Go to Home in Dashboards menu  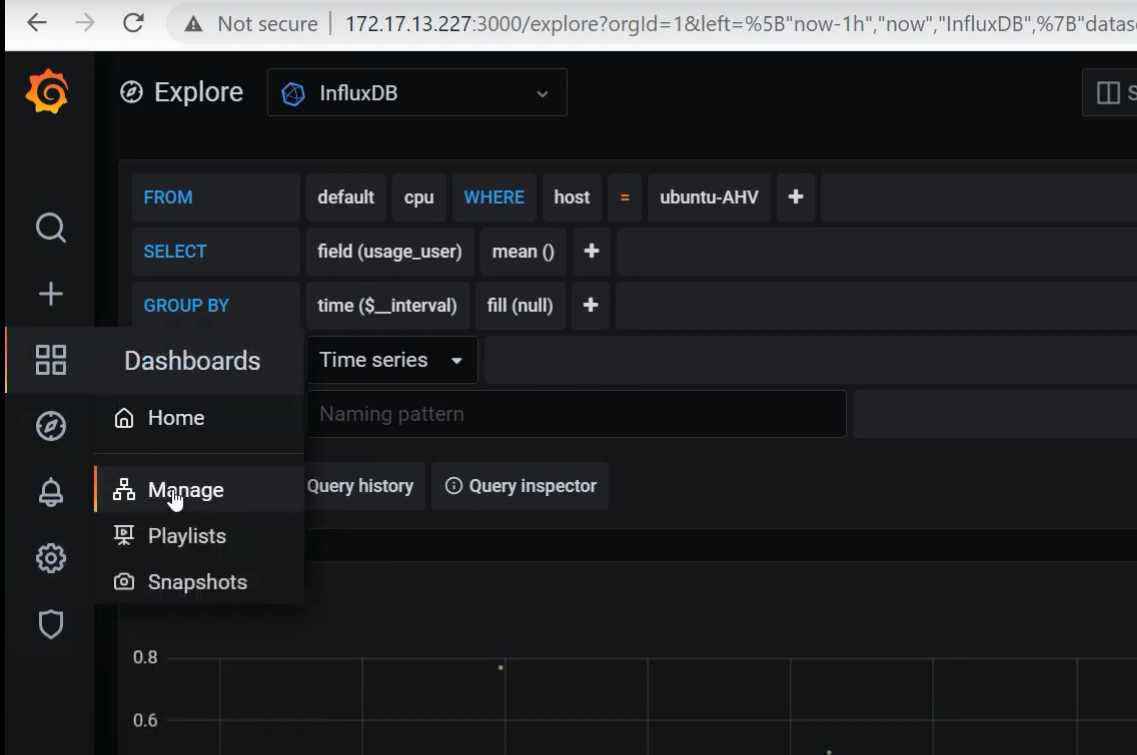click(176, 418)
